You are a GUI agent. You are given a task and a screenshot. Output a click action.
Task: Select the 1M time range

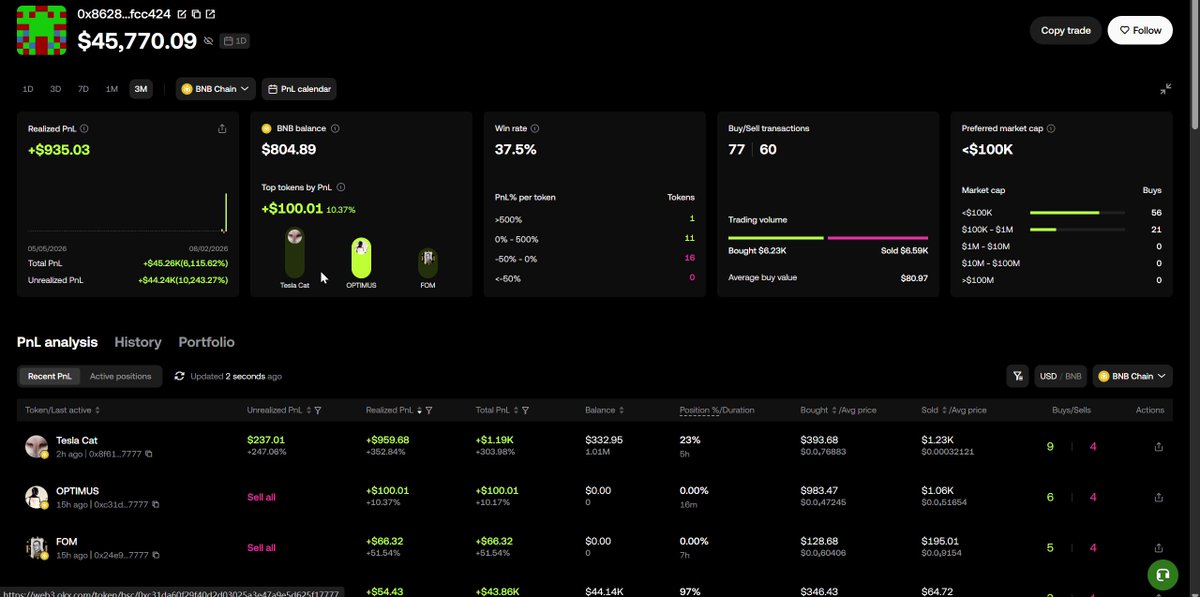112,89
